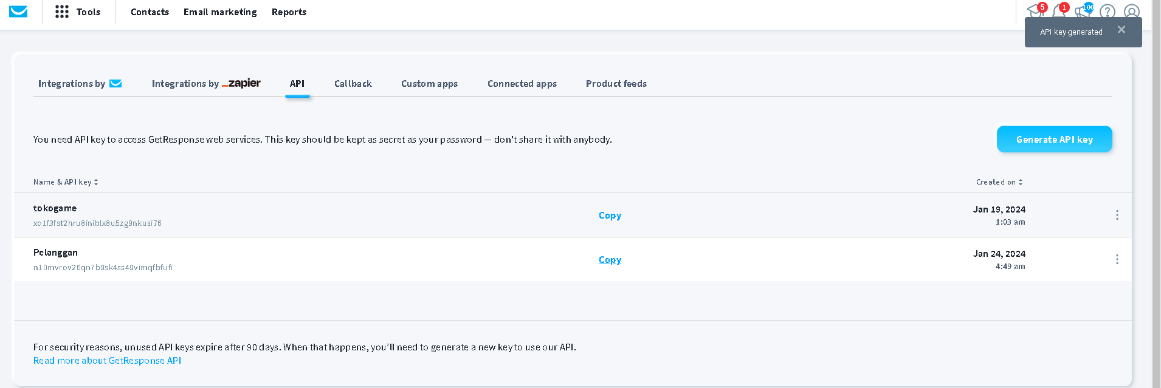Open the graduation cap learning icon

tap(1034, 11)
